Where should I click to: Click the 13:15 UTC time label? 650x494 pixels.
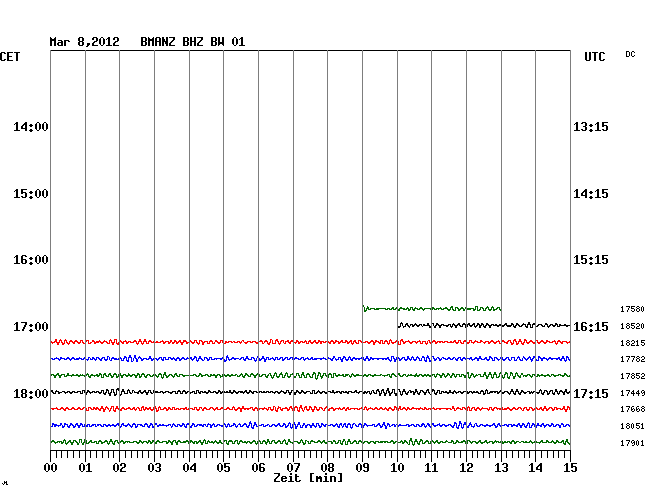(591, 127)
